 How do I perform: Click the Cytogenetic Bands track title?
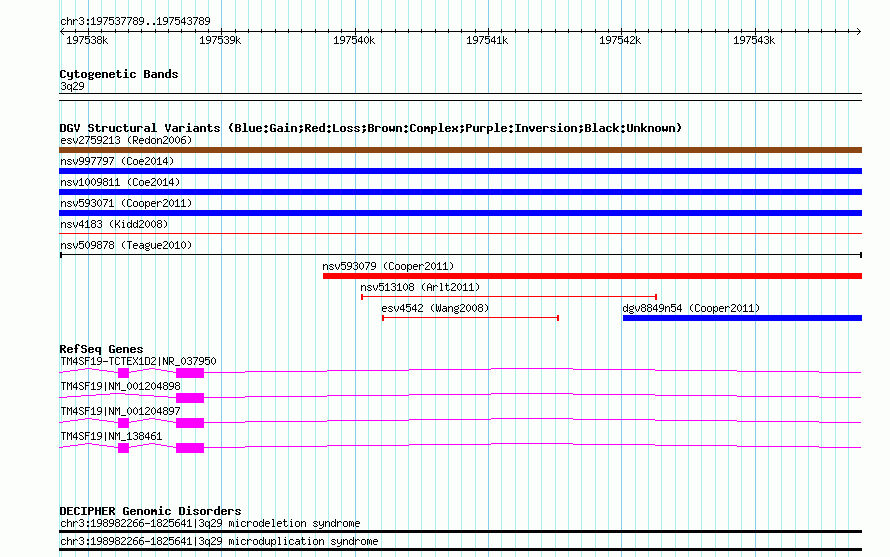pyautogui.click(x=119, y=74)
